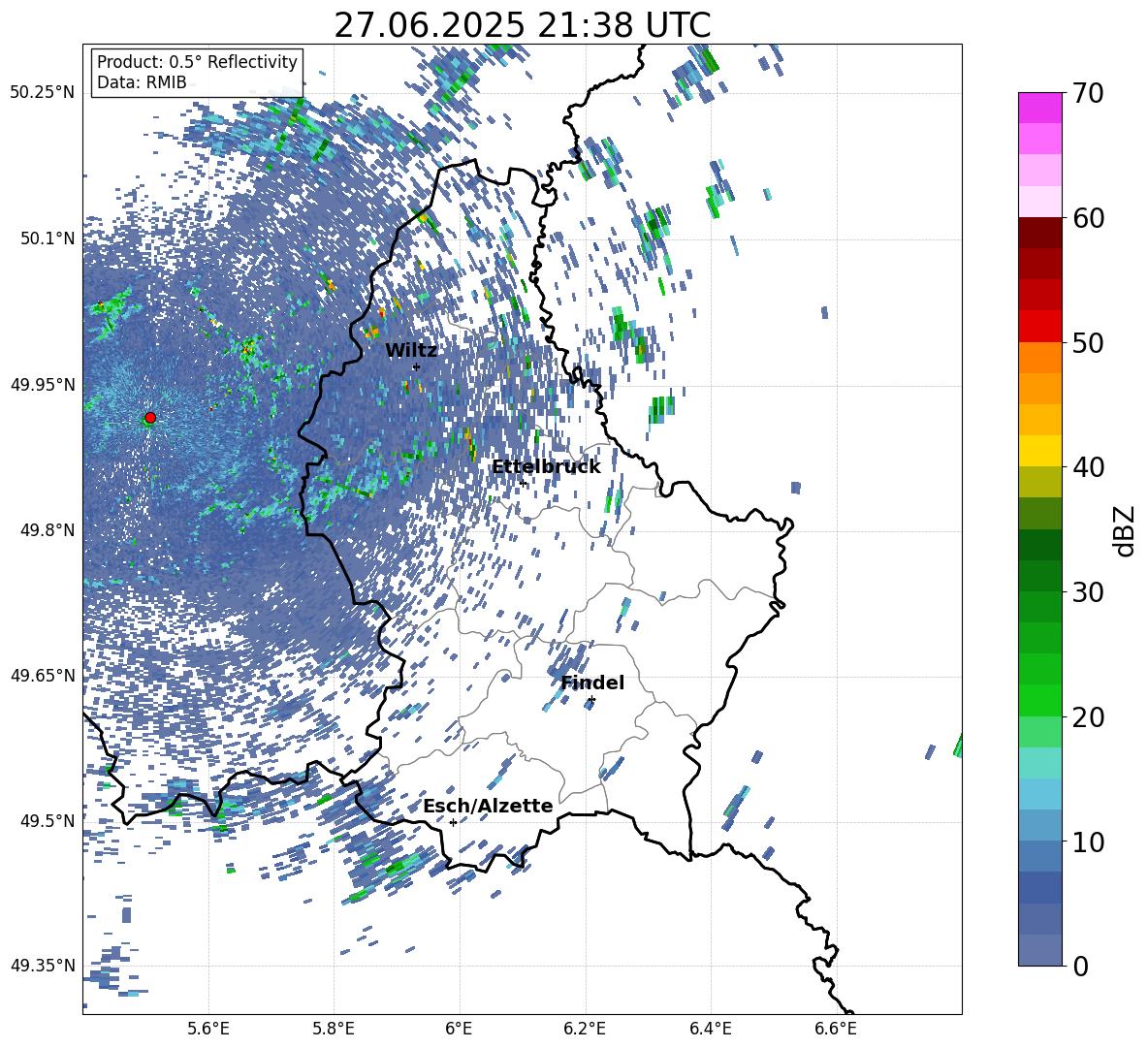Click the 50 tick label on colorbar

coord(1088,342)
